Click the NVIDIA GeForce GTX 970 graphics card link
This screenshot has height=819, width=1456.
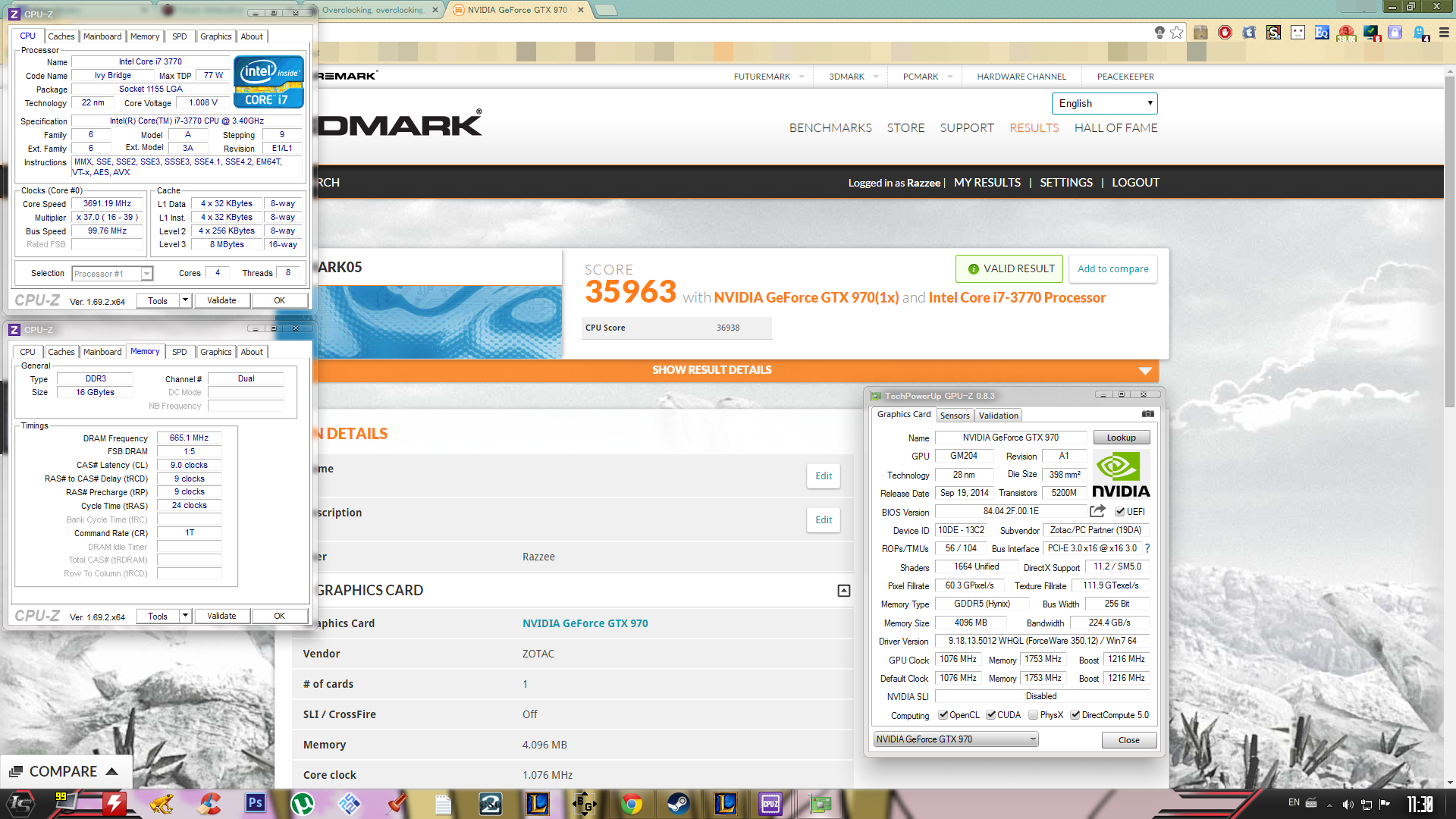click(585, 623)
